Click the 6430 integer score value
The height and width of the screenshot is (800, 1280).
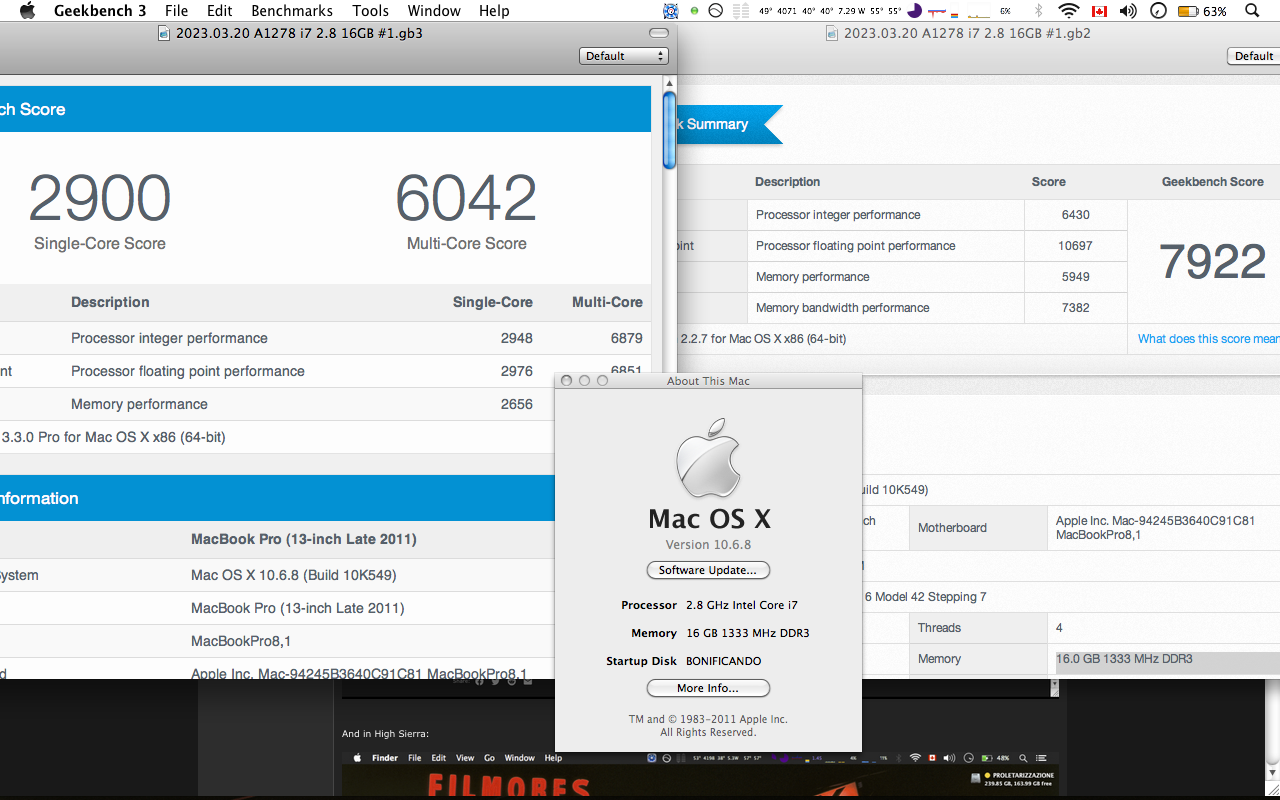click(1076, 215)
